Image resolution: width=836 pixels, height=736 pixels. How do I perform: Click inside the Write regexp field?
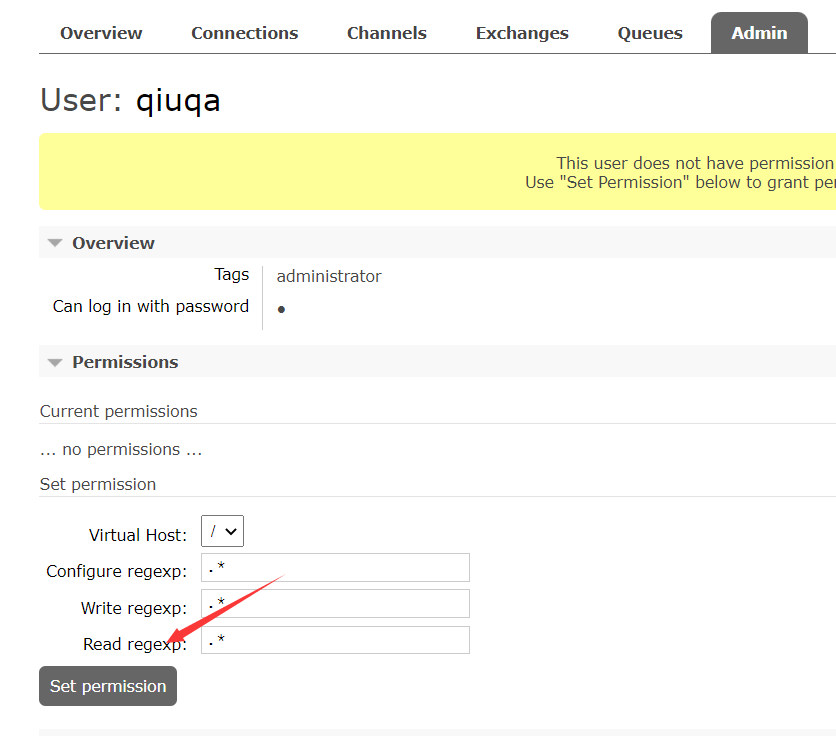pos(335,603)
